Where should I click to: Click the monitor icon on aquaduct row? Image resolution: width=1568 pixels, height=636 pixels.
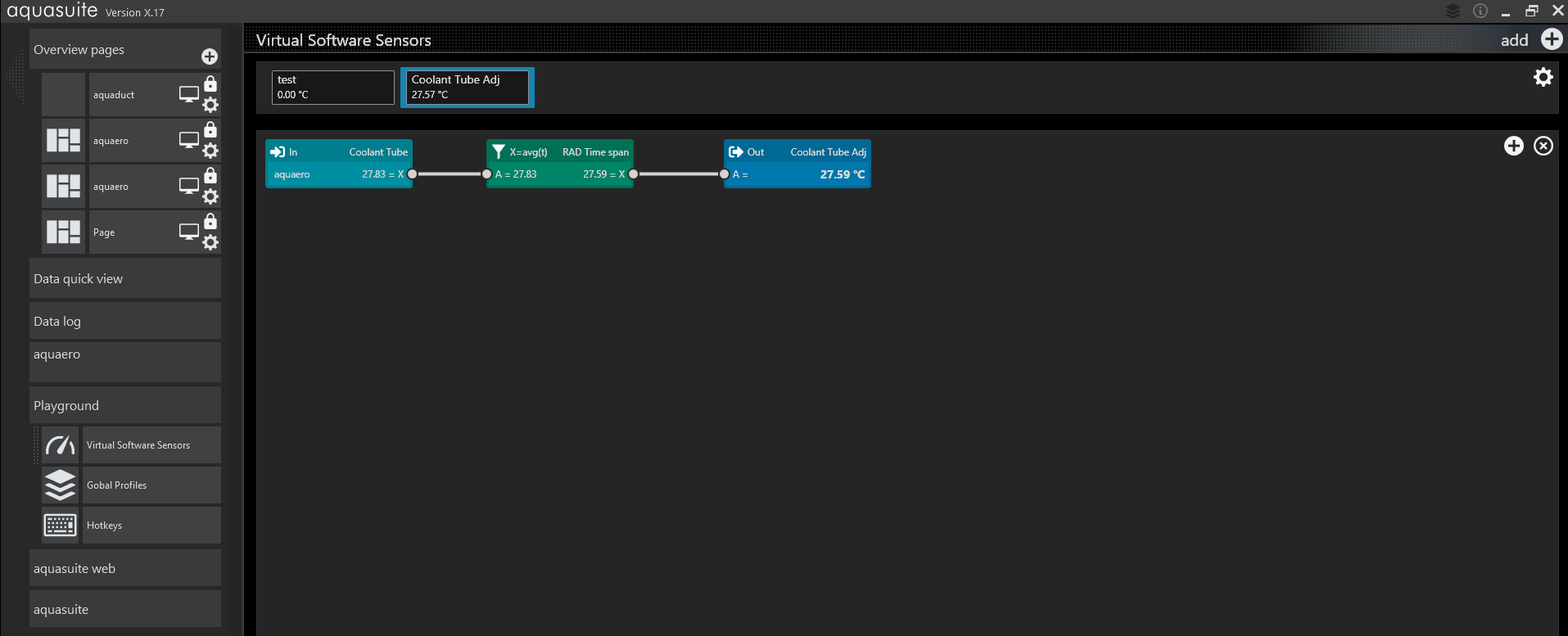189,95
